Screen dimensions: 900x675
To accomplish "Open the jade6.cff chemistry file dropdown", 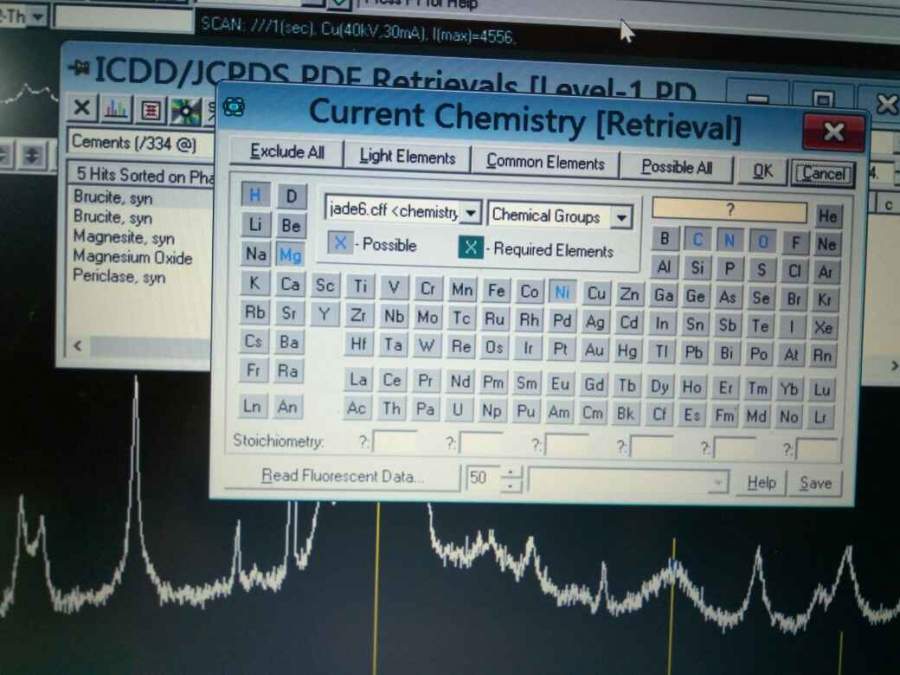I will click(x=471, y=213).
